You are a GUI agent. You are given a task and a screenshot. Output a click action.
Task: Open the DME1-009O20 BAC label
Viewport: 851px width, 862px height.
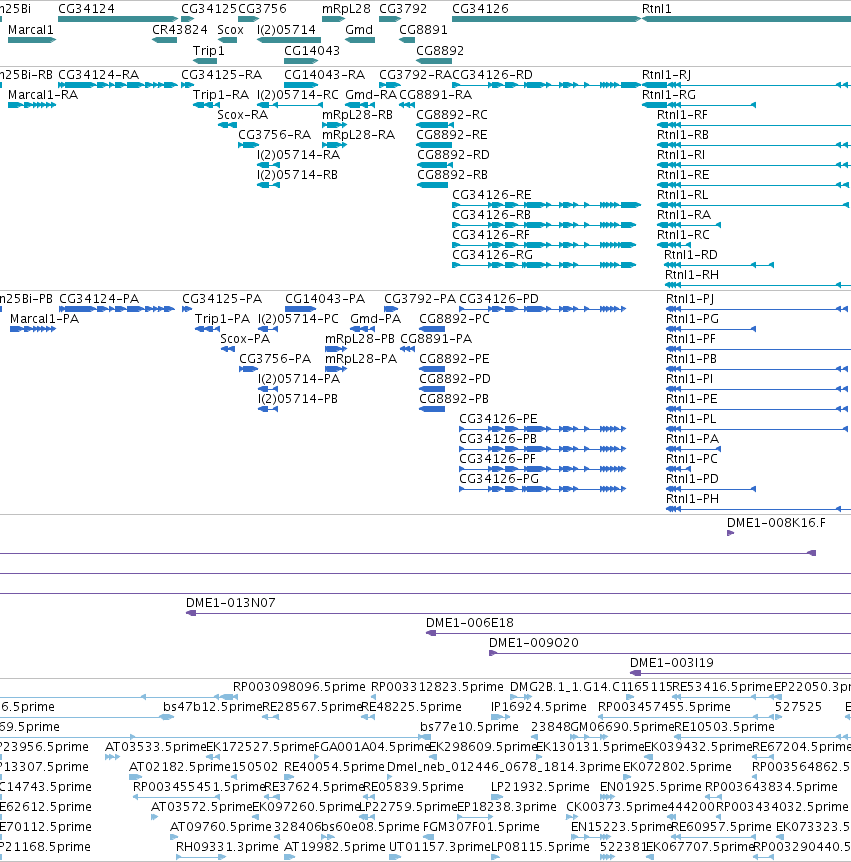pos(534,643)
